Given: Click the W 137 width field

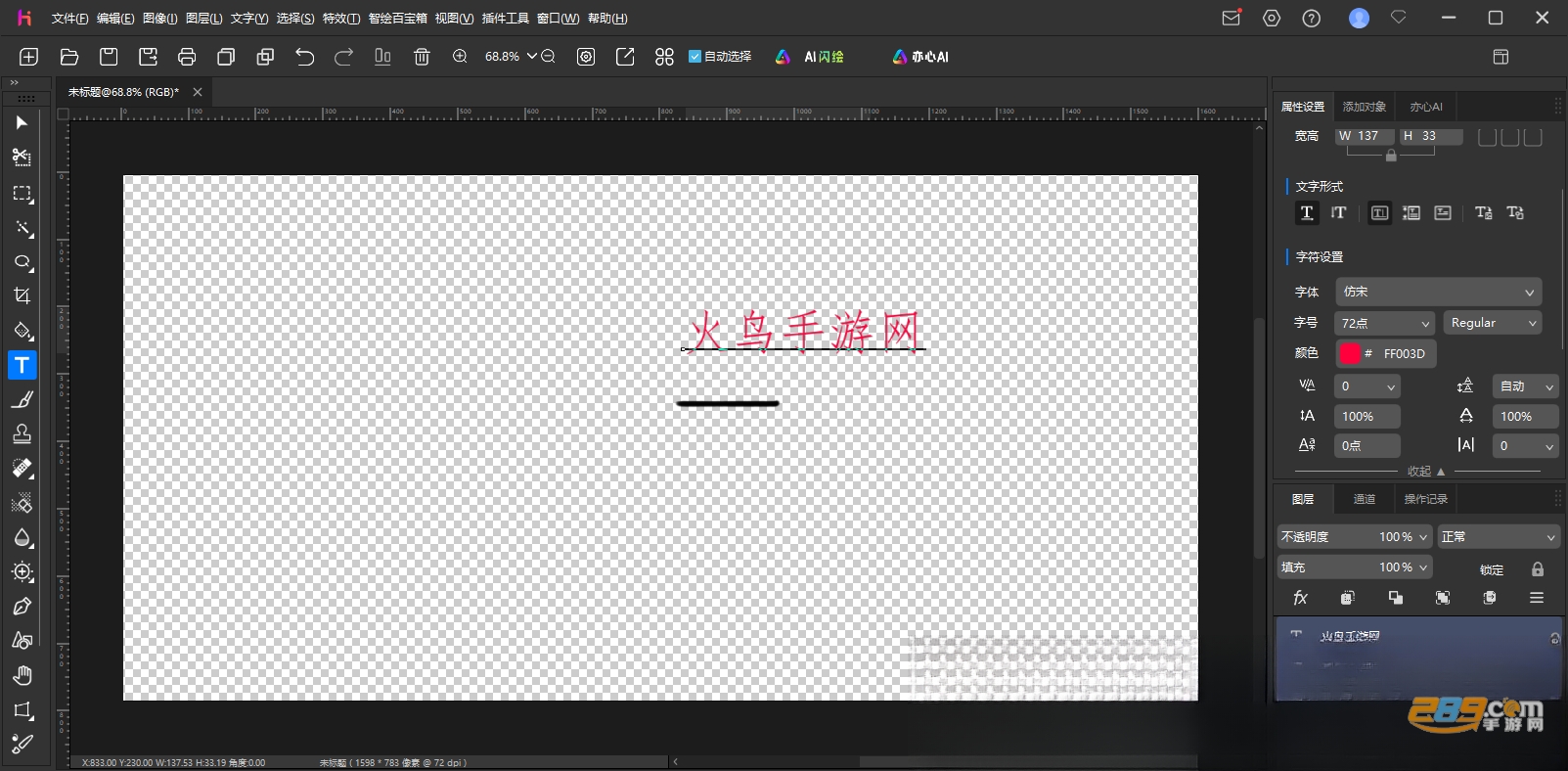Looking at the screenshot, I should [x=1366, y=136].
